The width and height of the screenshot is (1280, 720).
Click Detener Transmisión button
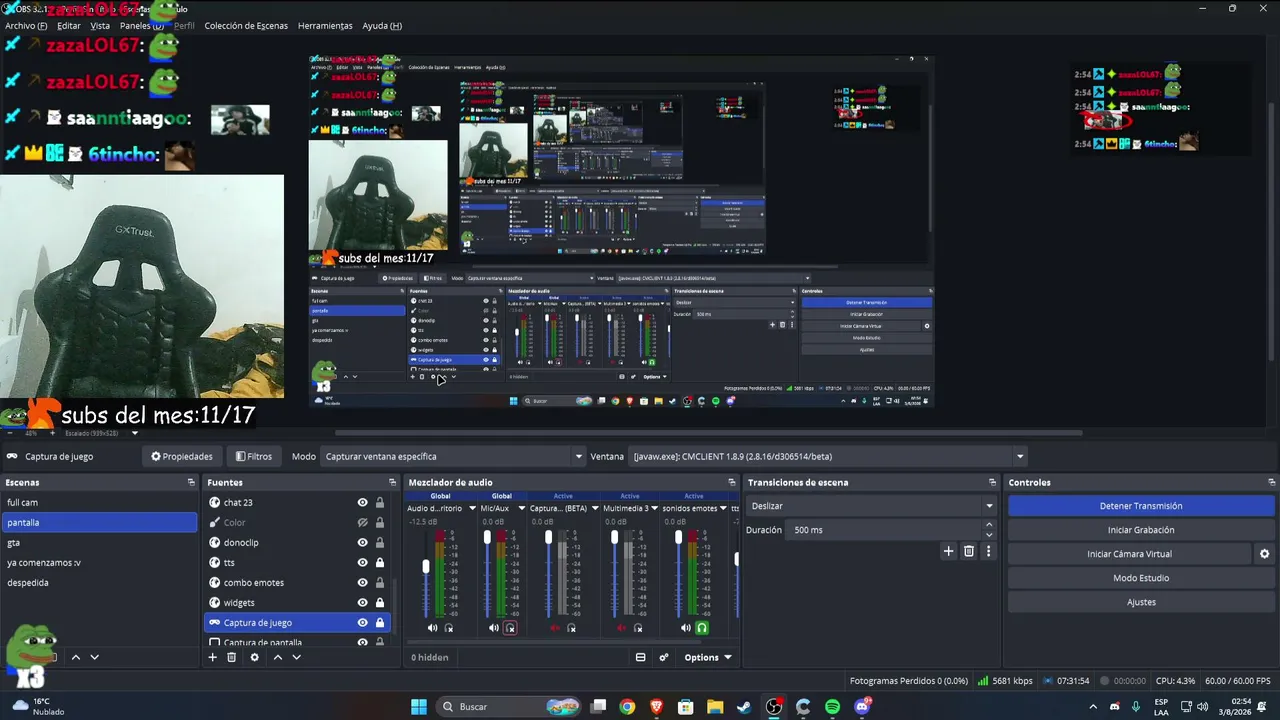tap(1141, 506)
